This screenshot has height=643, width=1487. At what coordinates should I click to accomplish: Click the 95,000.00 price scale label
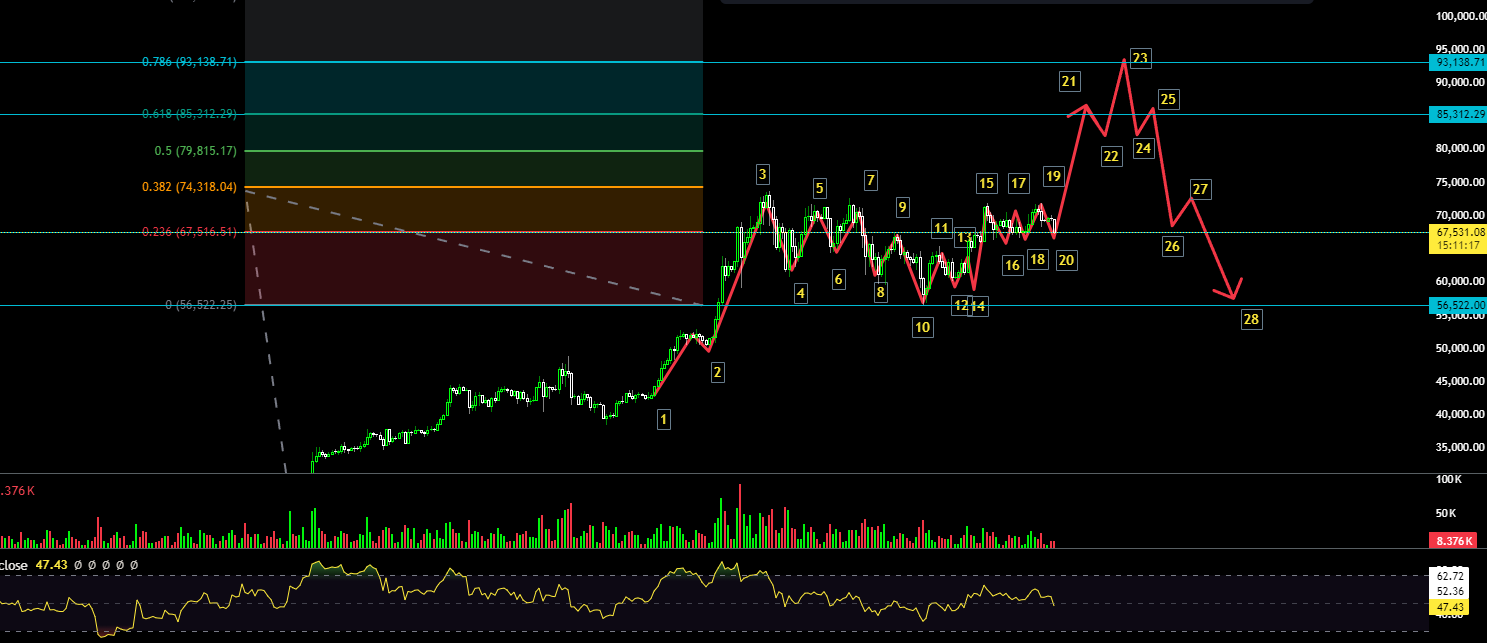(1461, 49)
